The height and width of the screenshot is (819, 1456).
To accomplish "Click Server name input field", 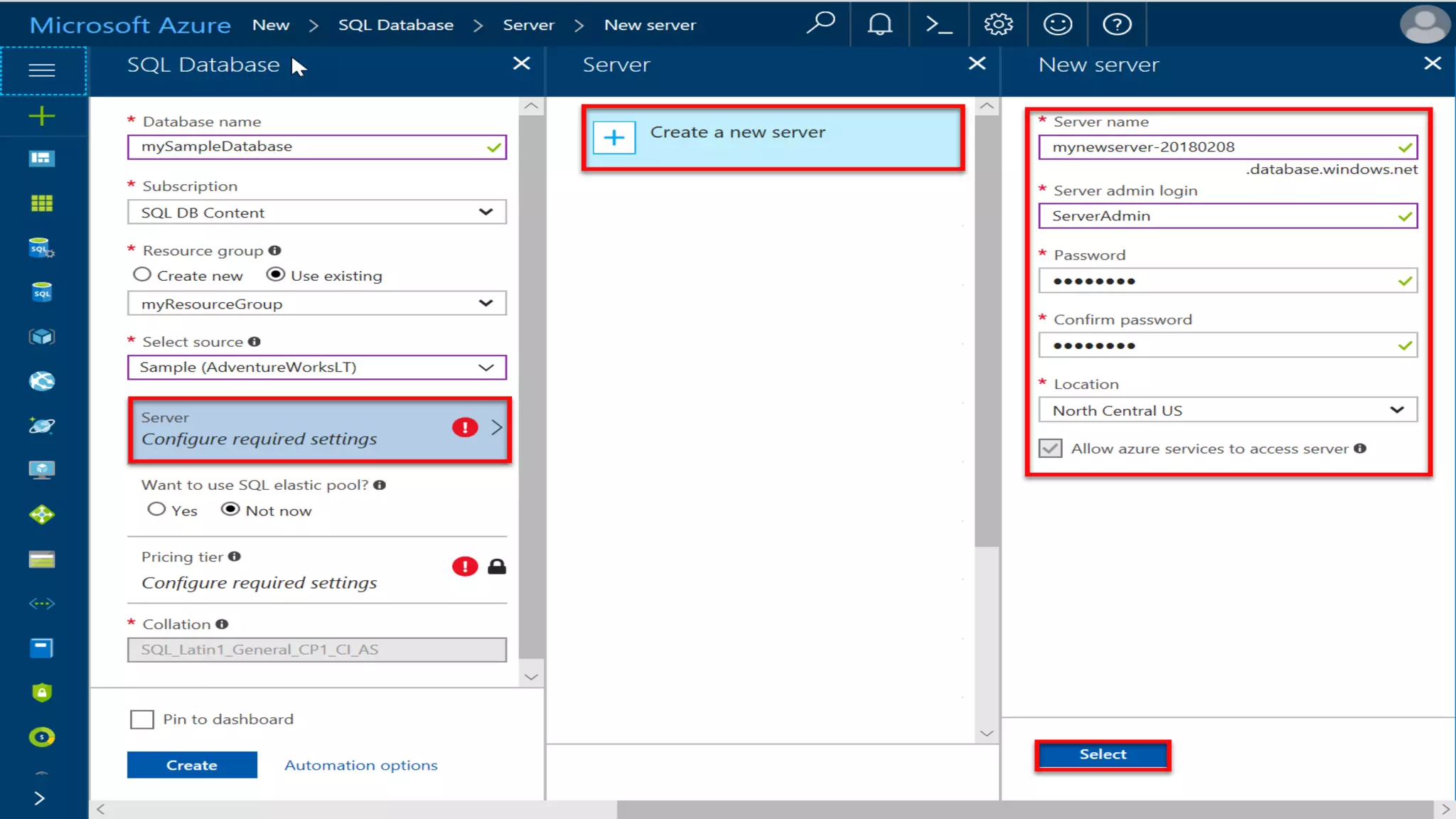I will [1228, 147].
